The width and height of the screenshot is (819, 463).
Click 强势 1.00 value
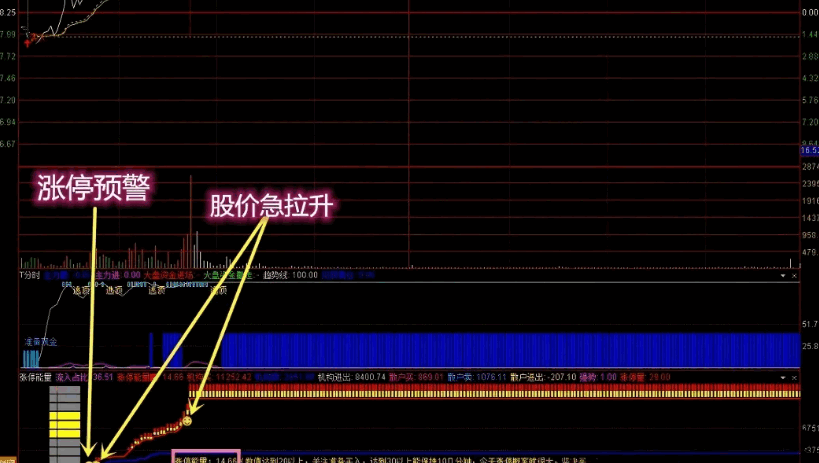coord(598,377)
